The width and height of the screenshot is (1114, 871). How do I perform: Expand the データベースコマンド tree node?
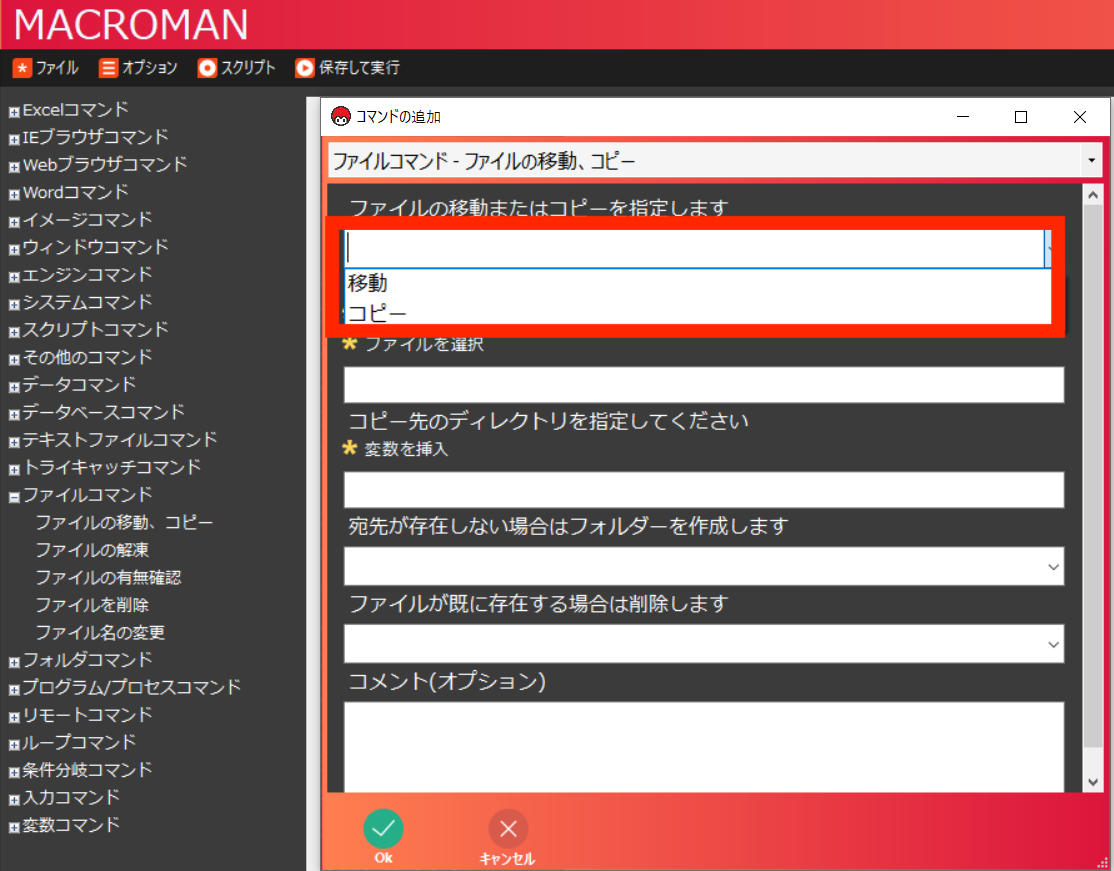pos(13,414)
